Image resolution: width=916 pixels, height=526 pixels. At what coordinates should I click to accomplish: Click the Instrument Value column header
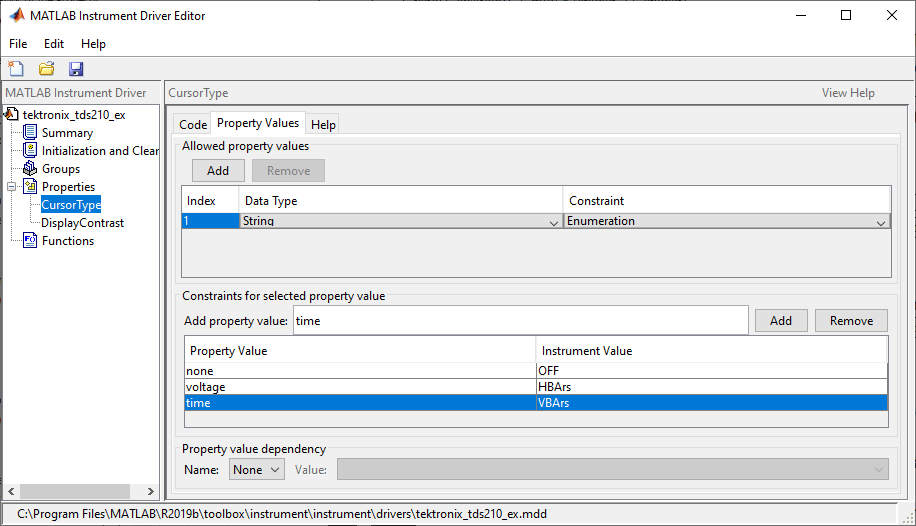point(712,351)
